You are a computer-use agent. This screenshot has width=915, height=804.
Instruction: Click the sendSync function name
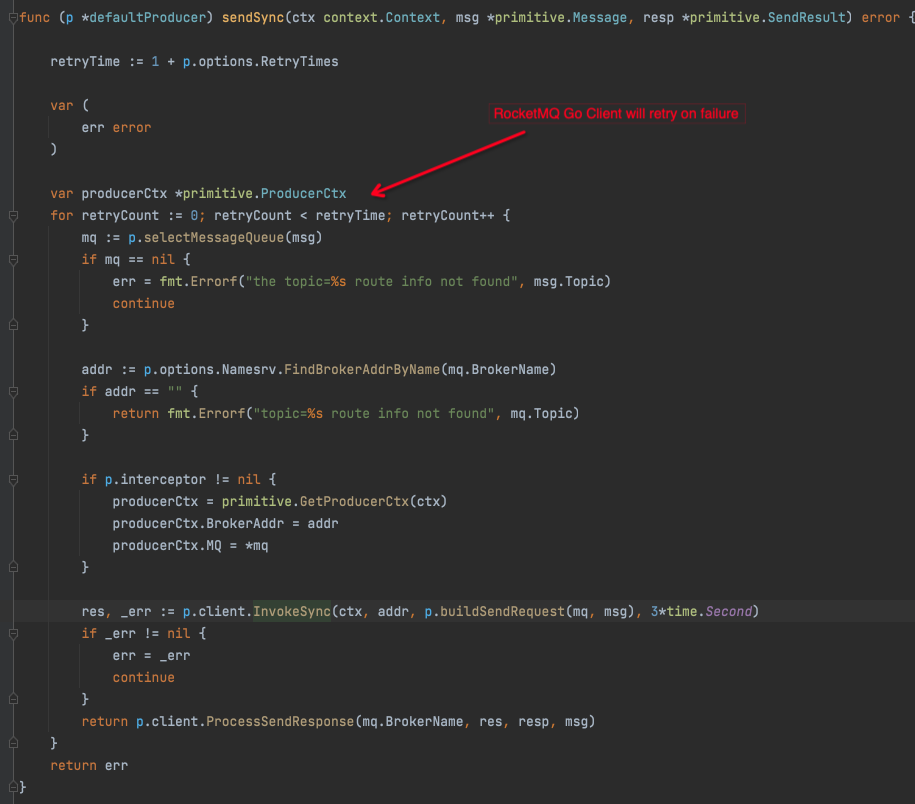tap(252, 18)
